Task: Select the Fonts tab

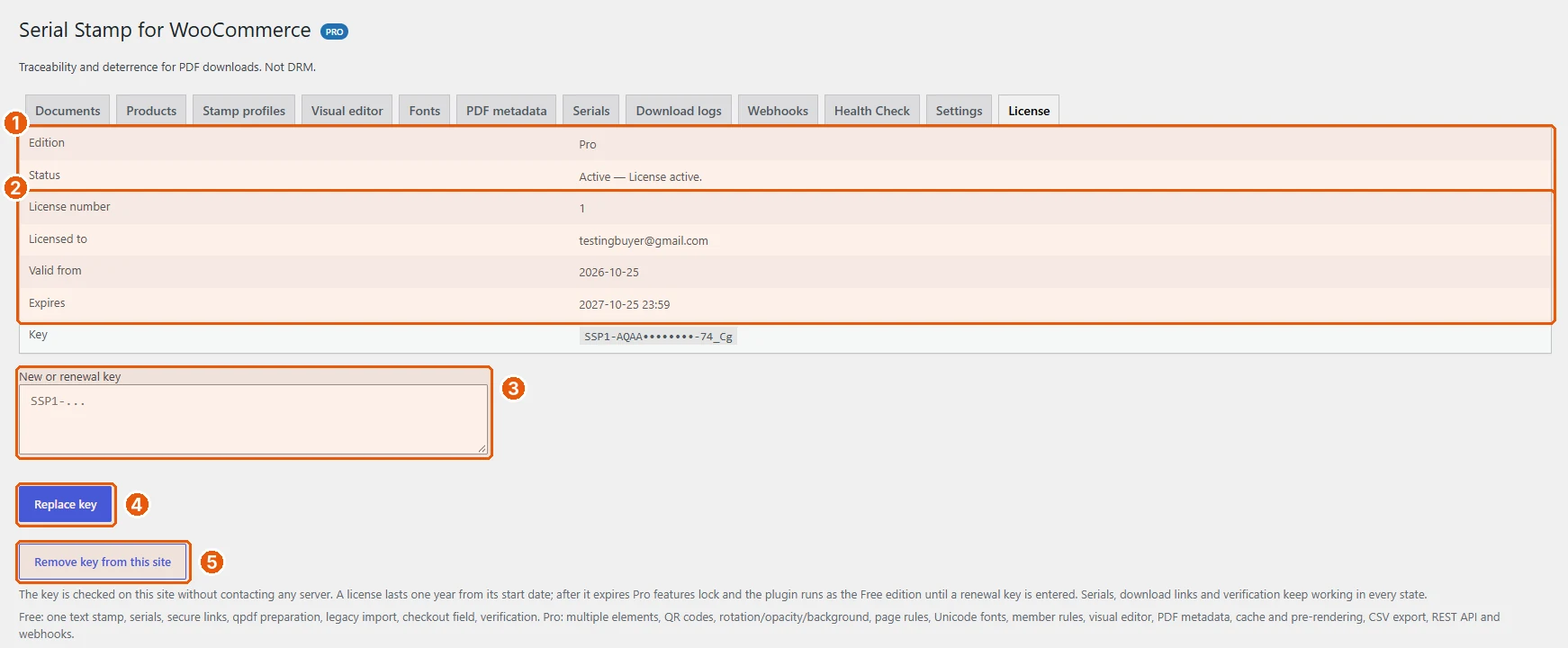Action: [x=425, y=110]
